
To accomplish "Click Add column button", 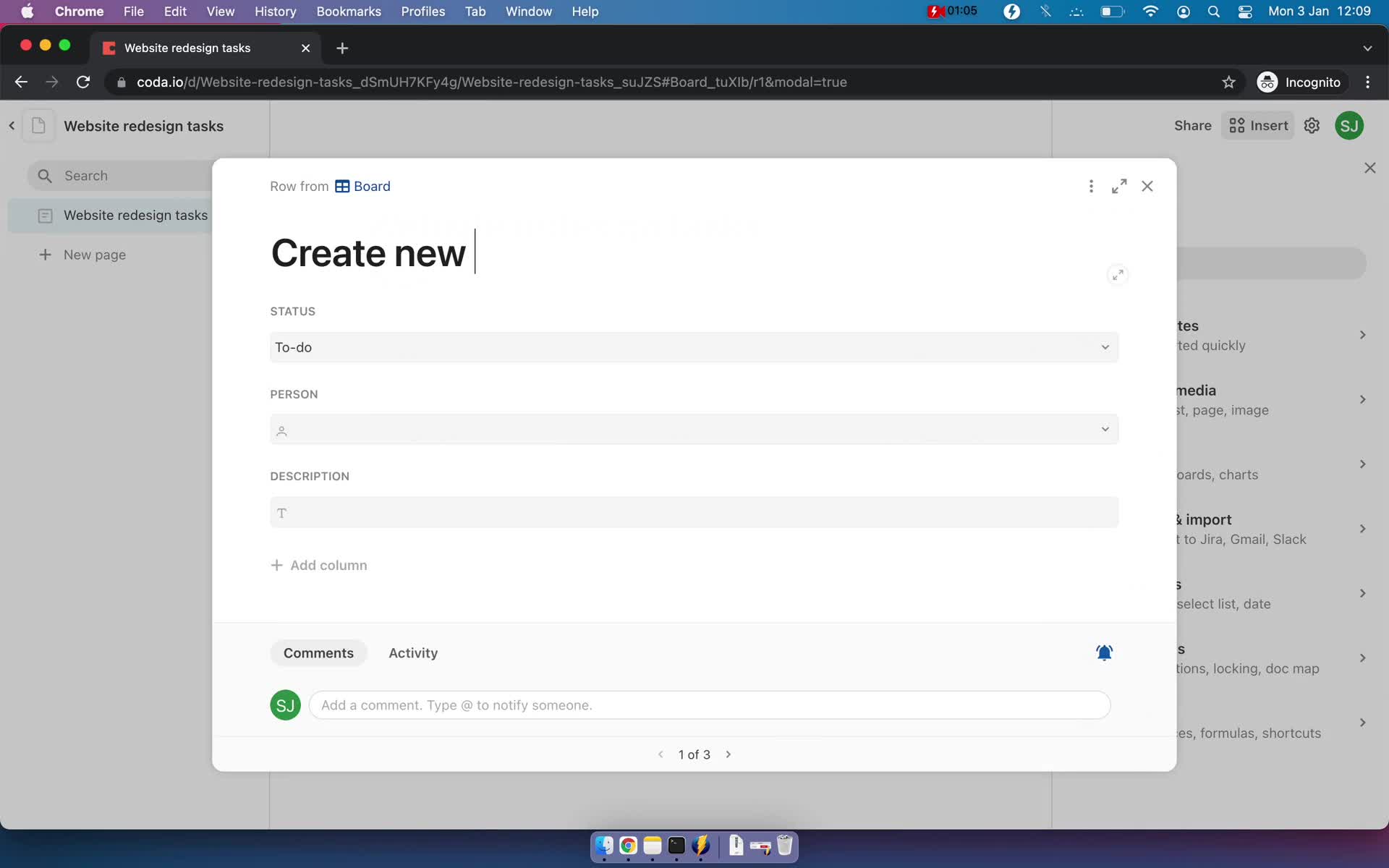I will pos(318,565).
